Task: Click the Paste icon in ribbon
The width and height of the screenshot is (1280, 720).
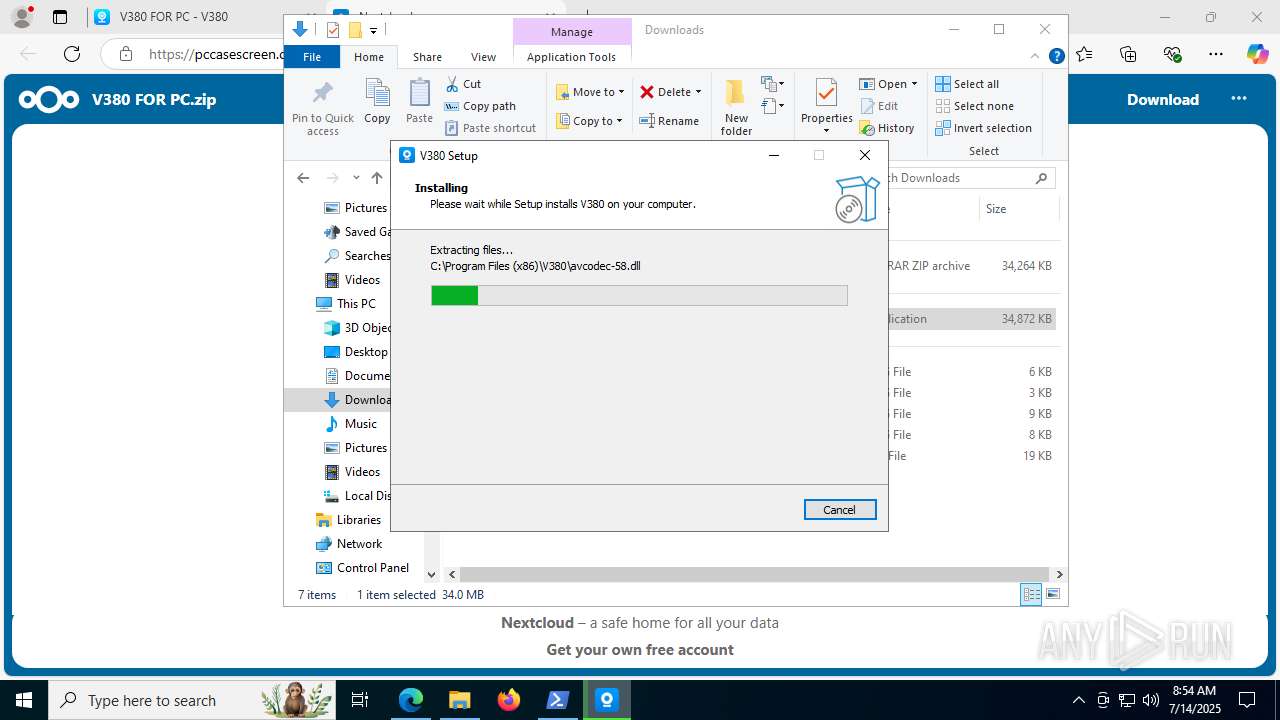Action: click(x=419, y=102)
